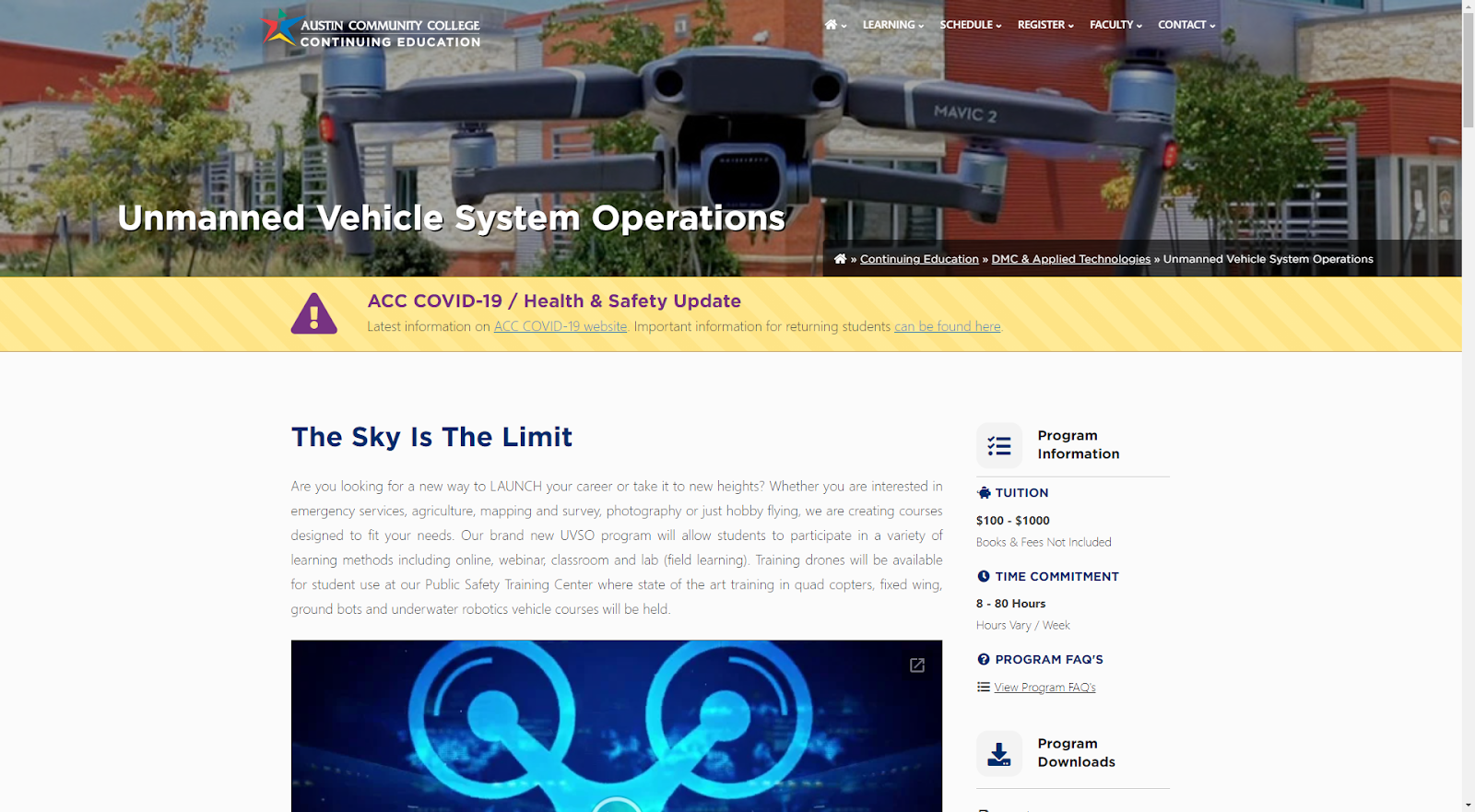1475x812 pixels.
Task: Open the Continuing Education breadcrumb link
Action: [x=919, y=259]
